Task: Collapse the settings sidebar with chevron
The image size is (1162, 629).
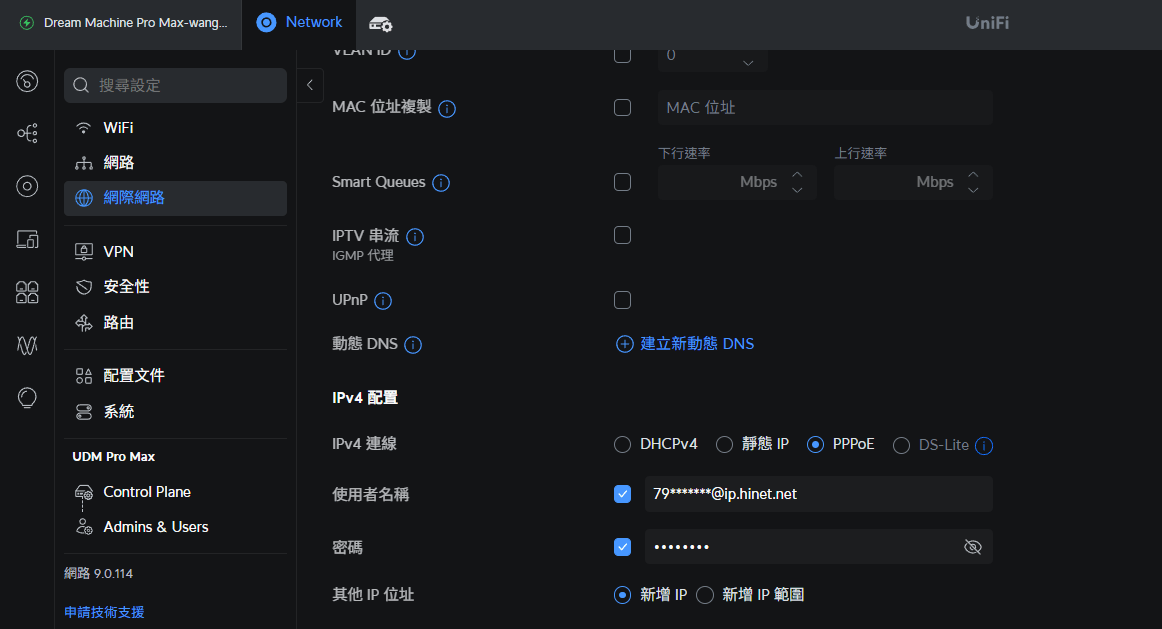Action: (310, 85)
